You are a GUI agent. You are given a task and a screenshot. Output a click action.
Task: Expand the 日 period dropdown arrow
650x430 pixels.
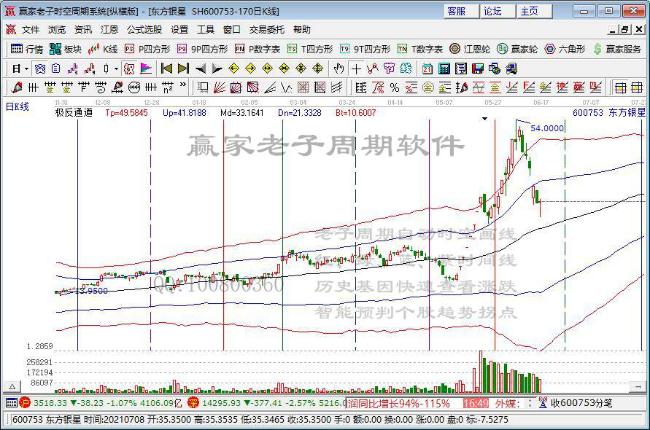(x=27, y=69)
